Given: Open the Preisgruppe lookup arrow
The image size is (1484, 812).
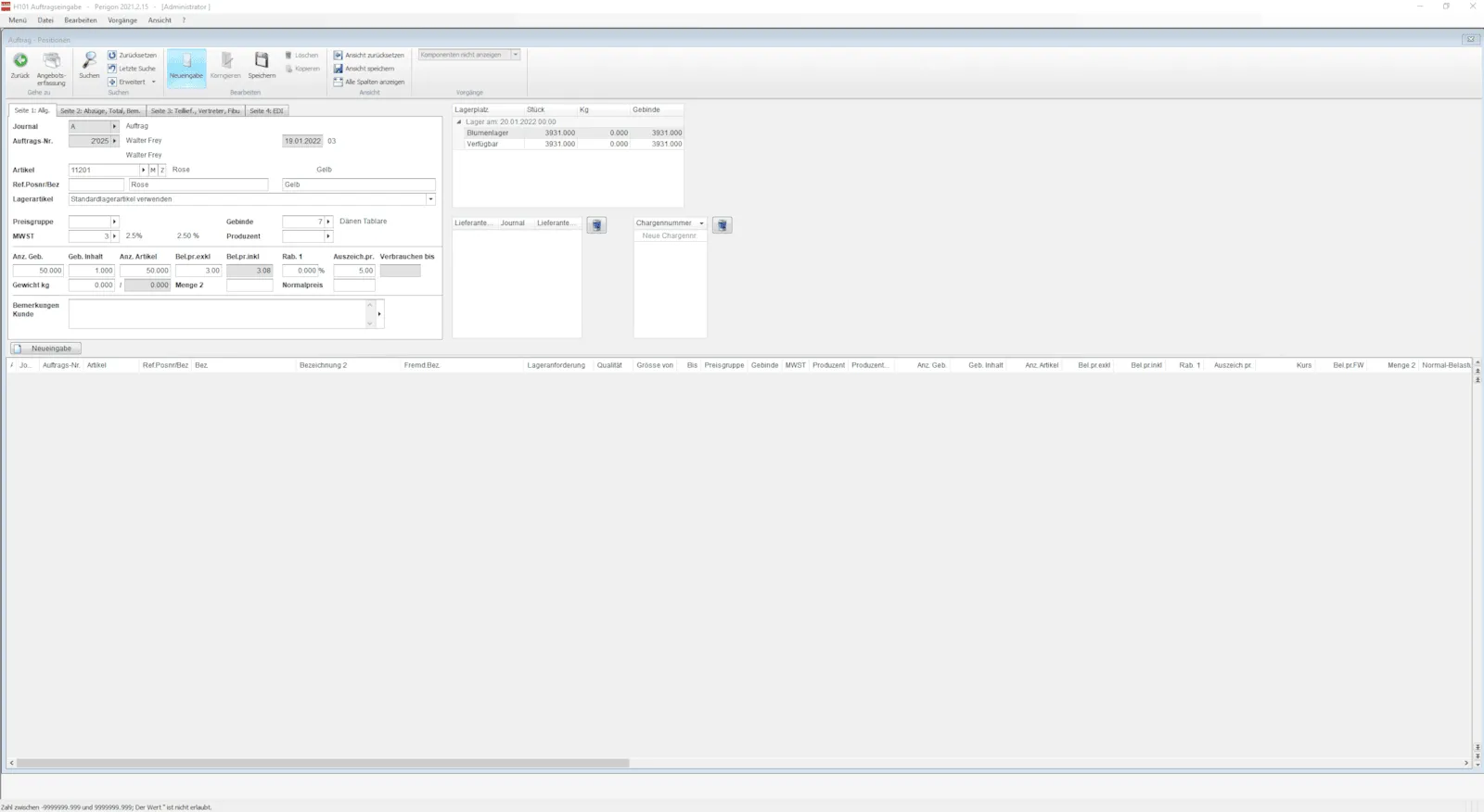Looking at the screenshot, I should pyautogui.click(x=115, y=222).
